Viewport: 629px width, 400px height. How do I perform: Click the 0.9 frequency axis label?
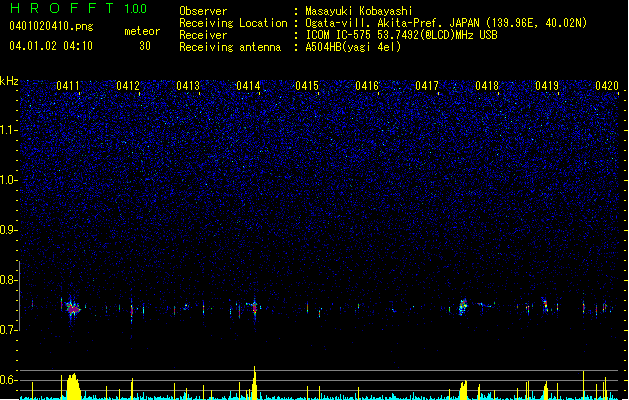9,230
